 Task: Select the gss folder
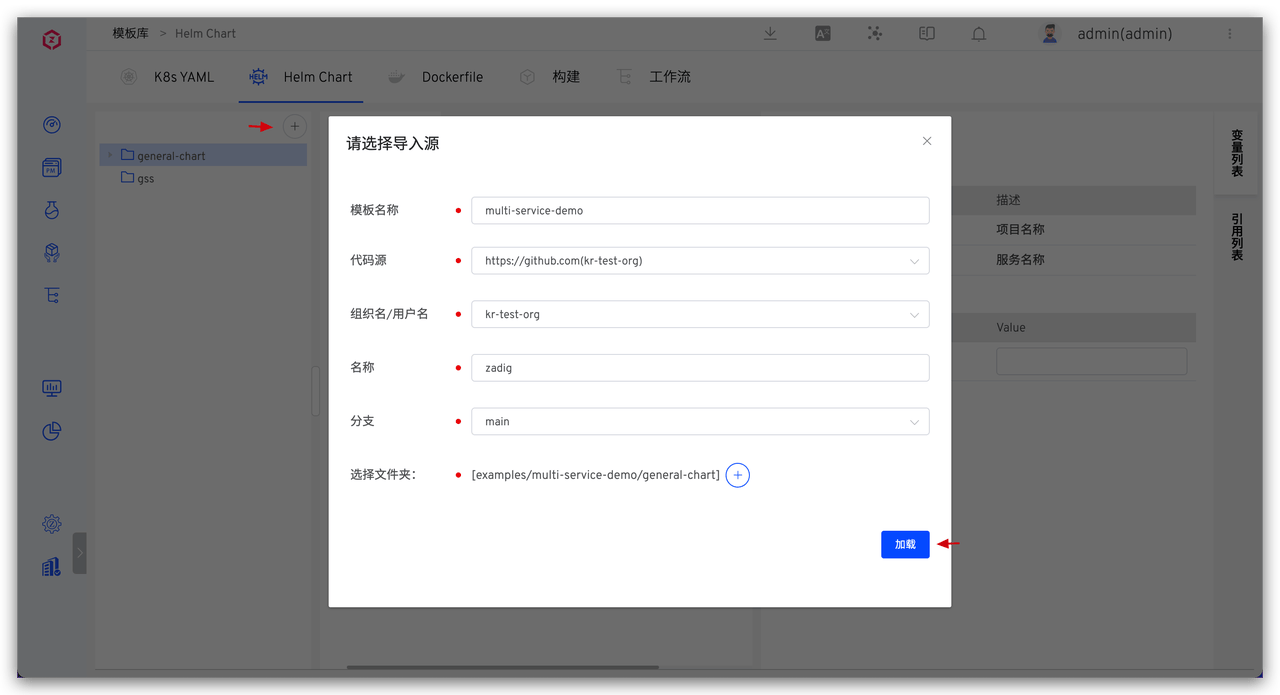coord(145,178)
